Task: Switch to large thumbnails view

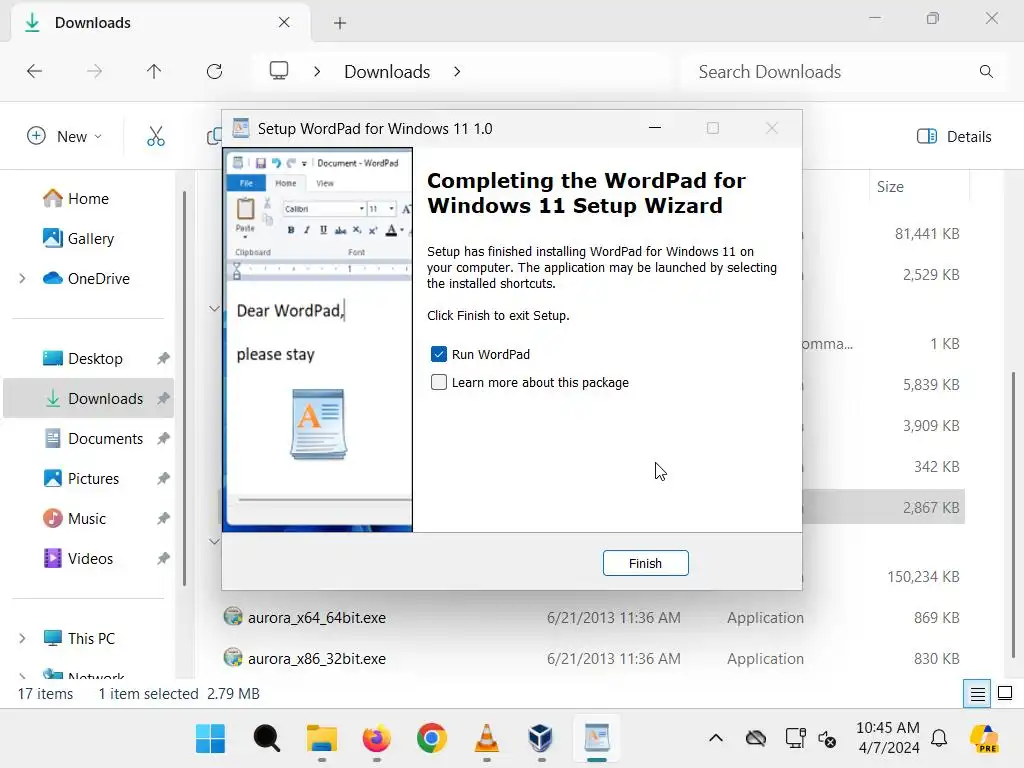Action: tap(1005, 693)
